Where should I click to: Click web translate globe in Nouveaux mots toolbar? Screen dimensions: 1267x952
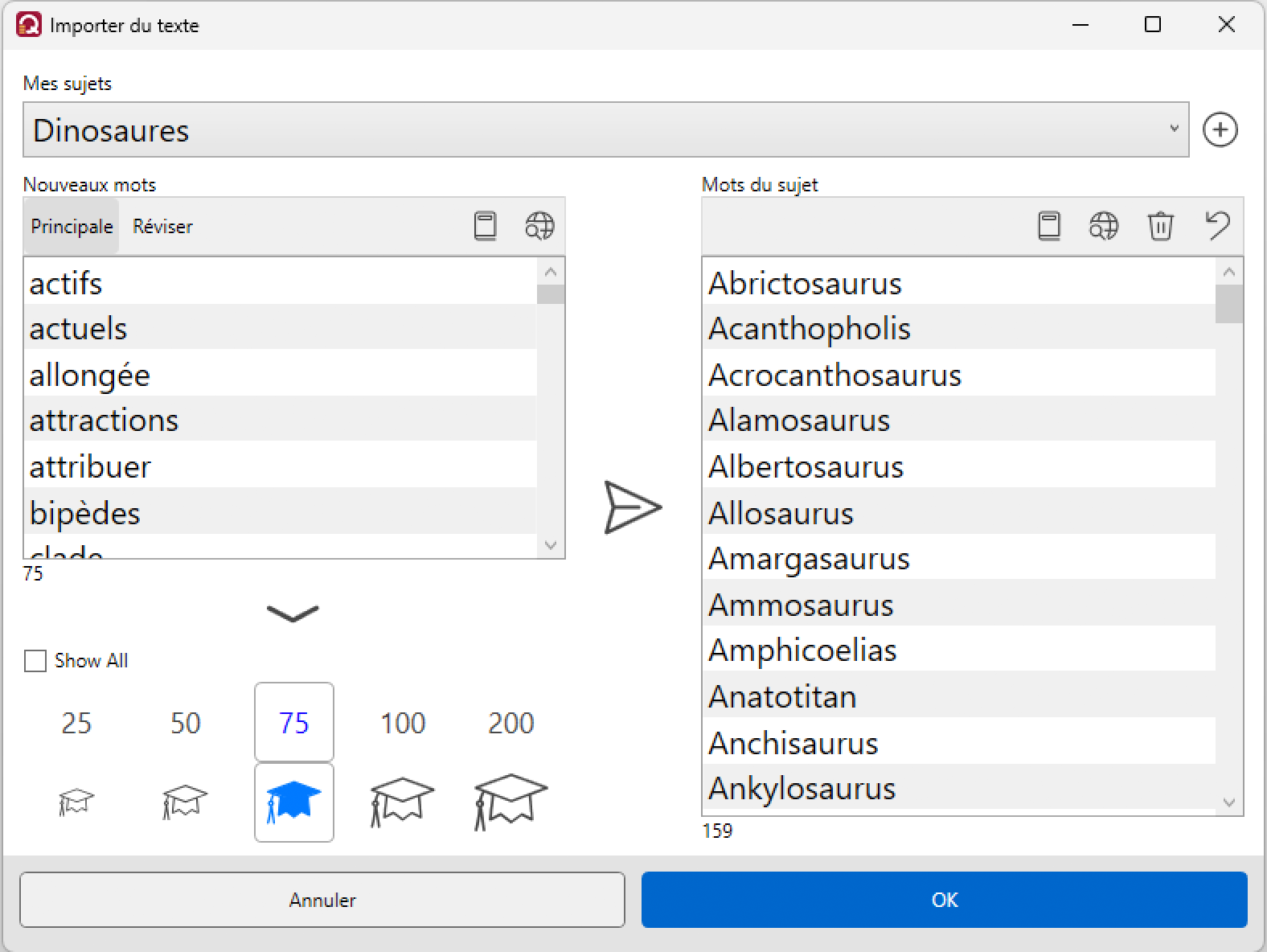pyautogui.click(x=539, y=226)
